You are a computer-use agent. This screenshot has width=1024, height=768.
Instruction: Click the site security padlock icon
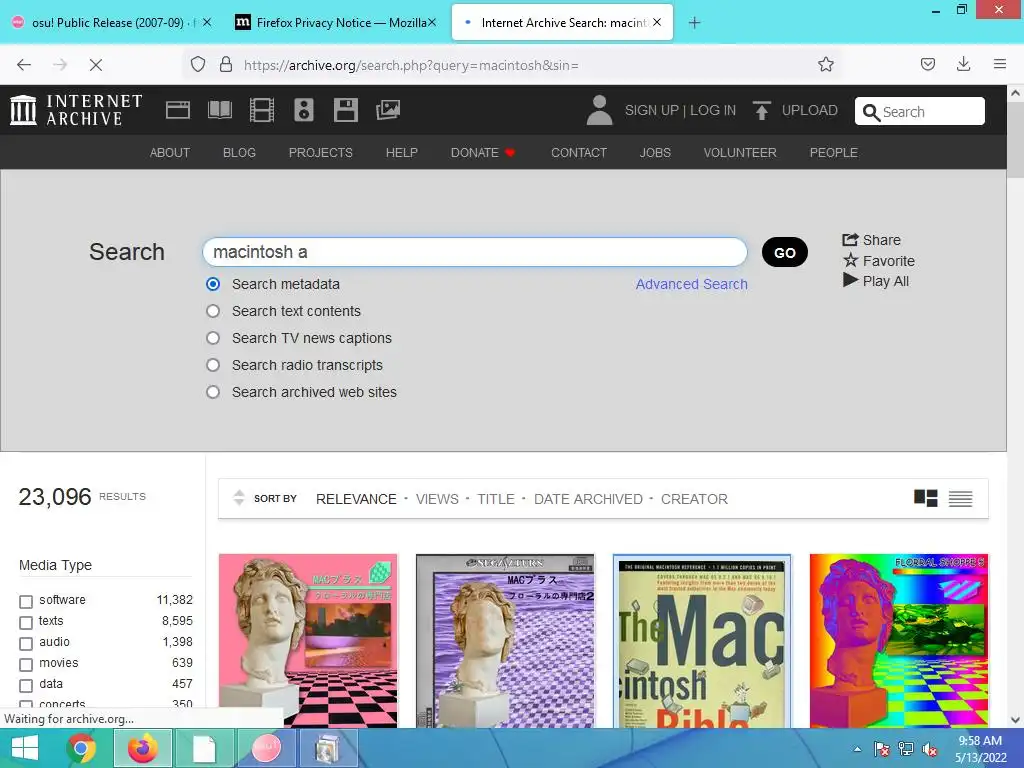click(226, 65)
